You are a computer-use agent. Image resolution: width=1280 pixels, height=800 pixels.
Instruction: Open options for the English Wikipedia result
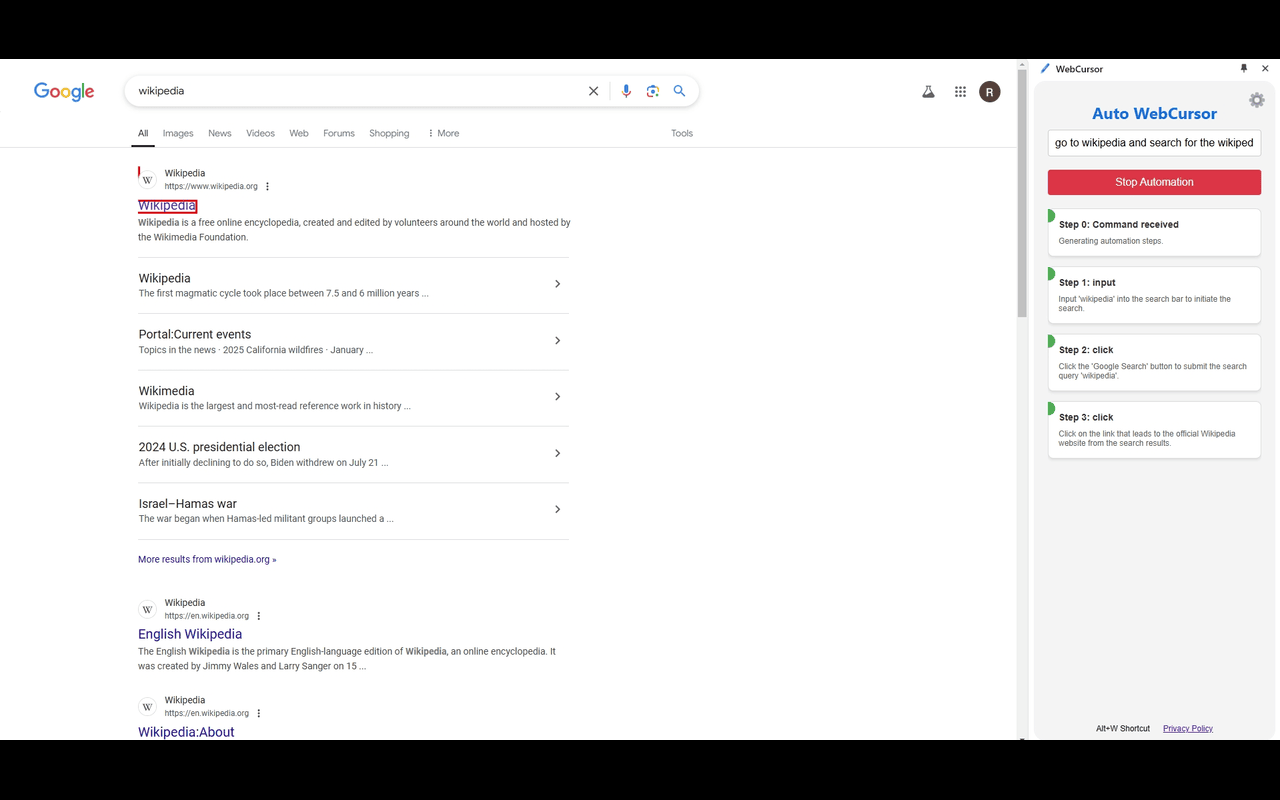pos(259,616)
